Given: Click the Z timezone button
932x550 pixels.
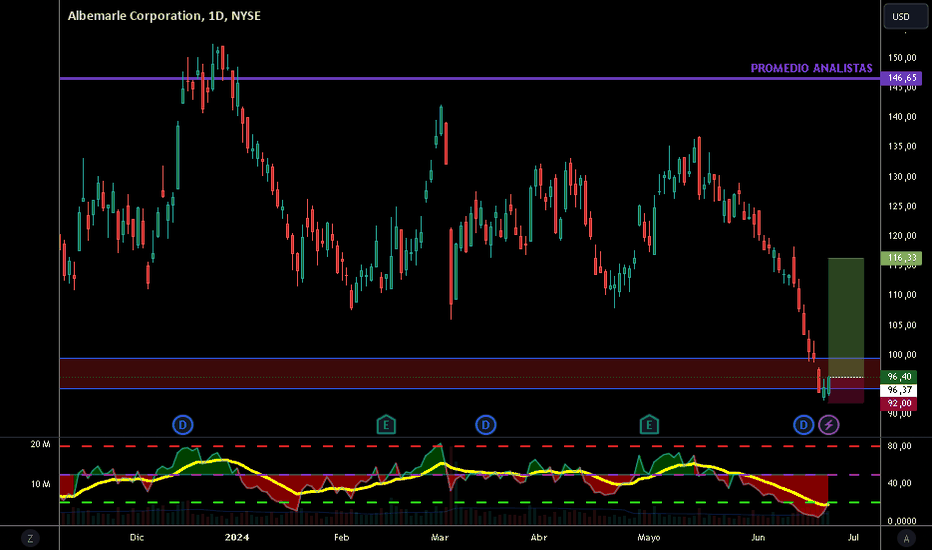Looking at the screenshot, I should tap(30, 539).
